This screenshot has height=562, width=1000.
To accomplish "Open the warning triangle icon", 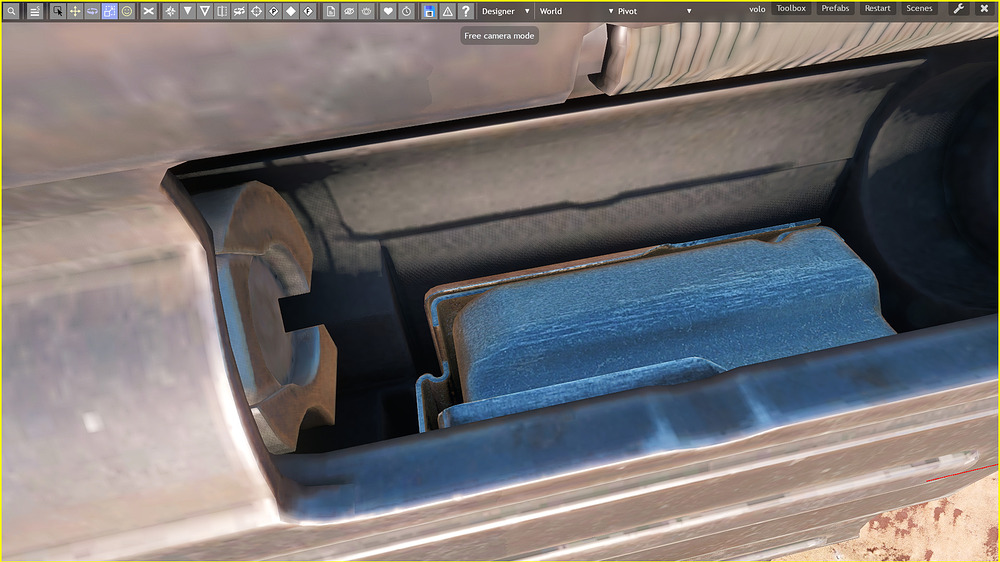I will pyautogui.click(x=448, y=11).
